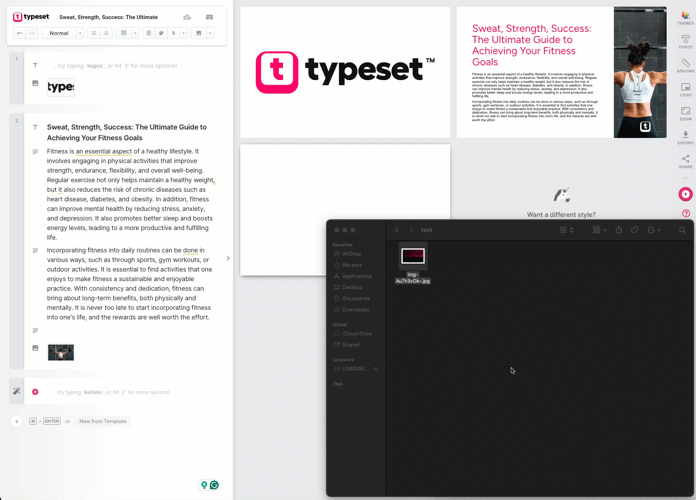Screen dimensions: 696x500
Task: Select the fitness guide slide preview
Action: [562, 72]
